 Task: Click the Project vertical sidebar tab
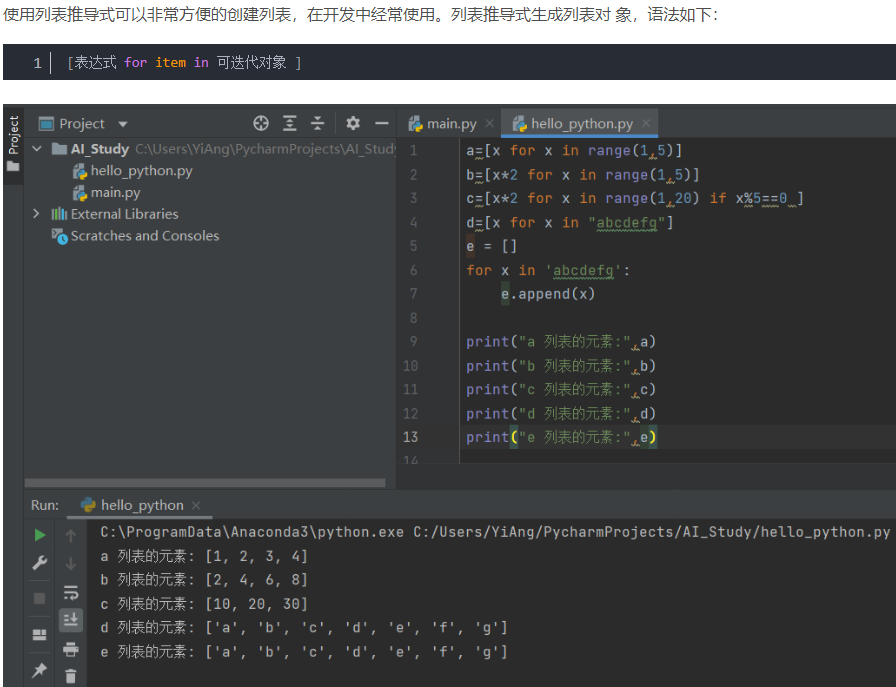click(x=14, y=135)
